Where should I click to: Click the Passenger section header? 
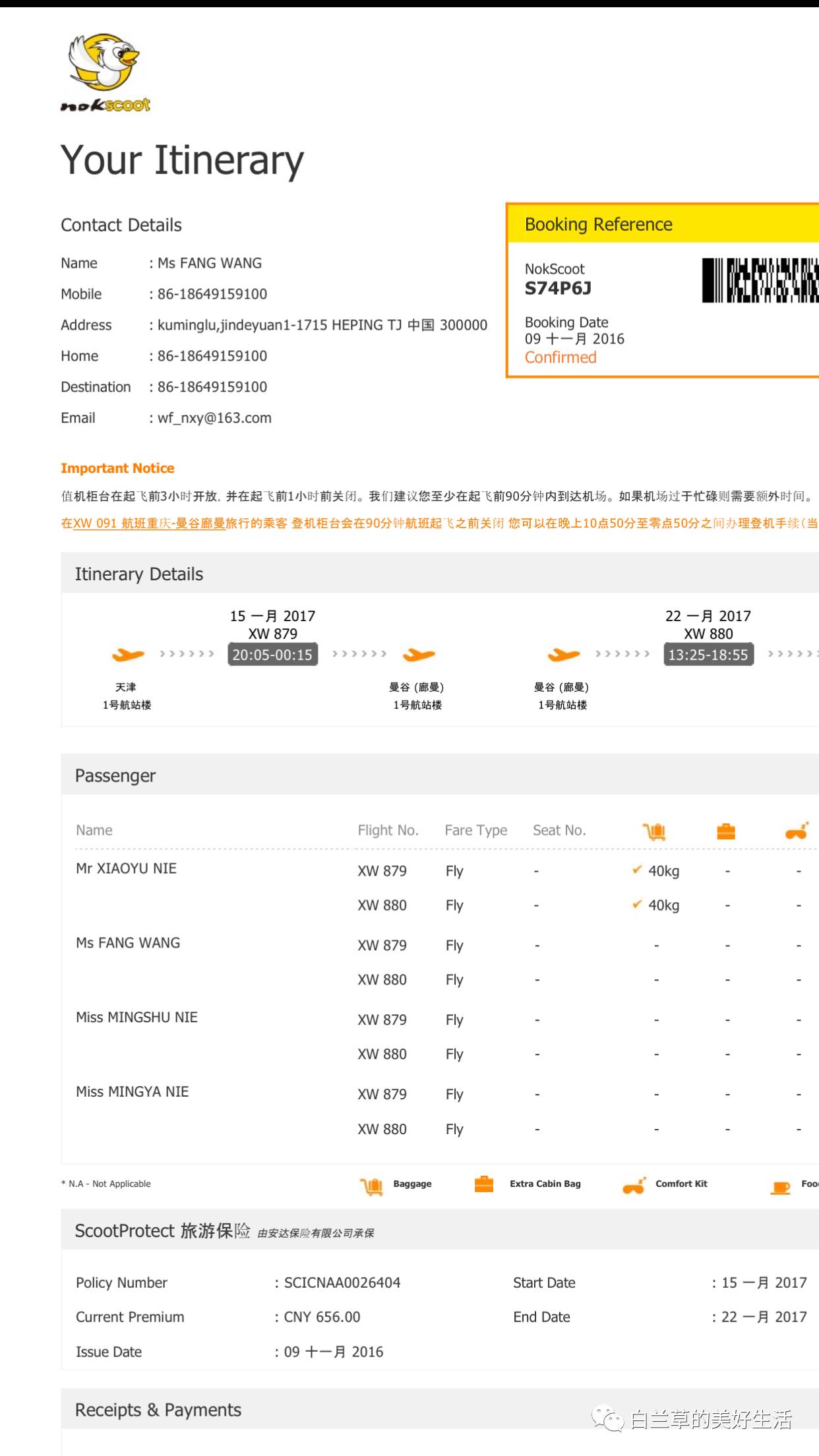coord(440,775)
